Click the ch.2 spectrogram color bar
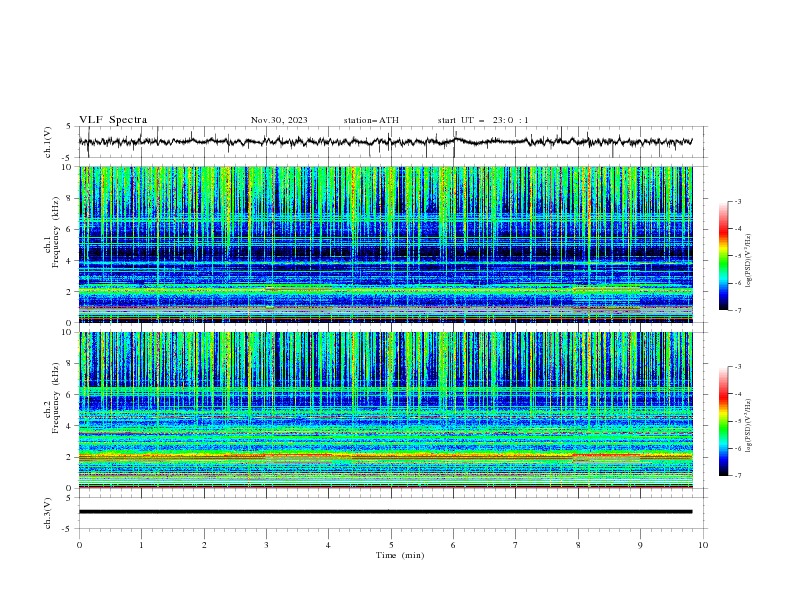Image resolution: width=792 pixels, height=612 pixels. (x=724, y=421)
